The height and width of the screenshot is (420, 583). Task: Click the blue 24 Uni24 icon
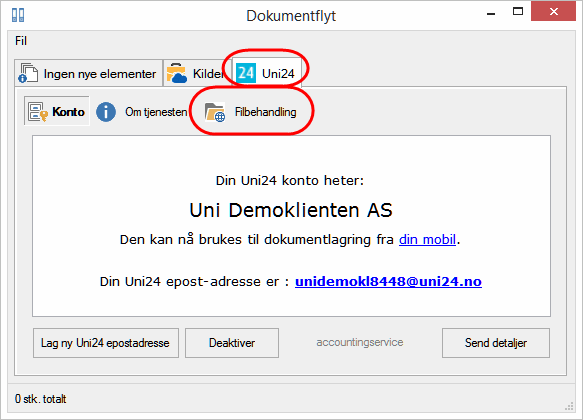pos(246,73)
